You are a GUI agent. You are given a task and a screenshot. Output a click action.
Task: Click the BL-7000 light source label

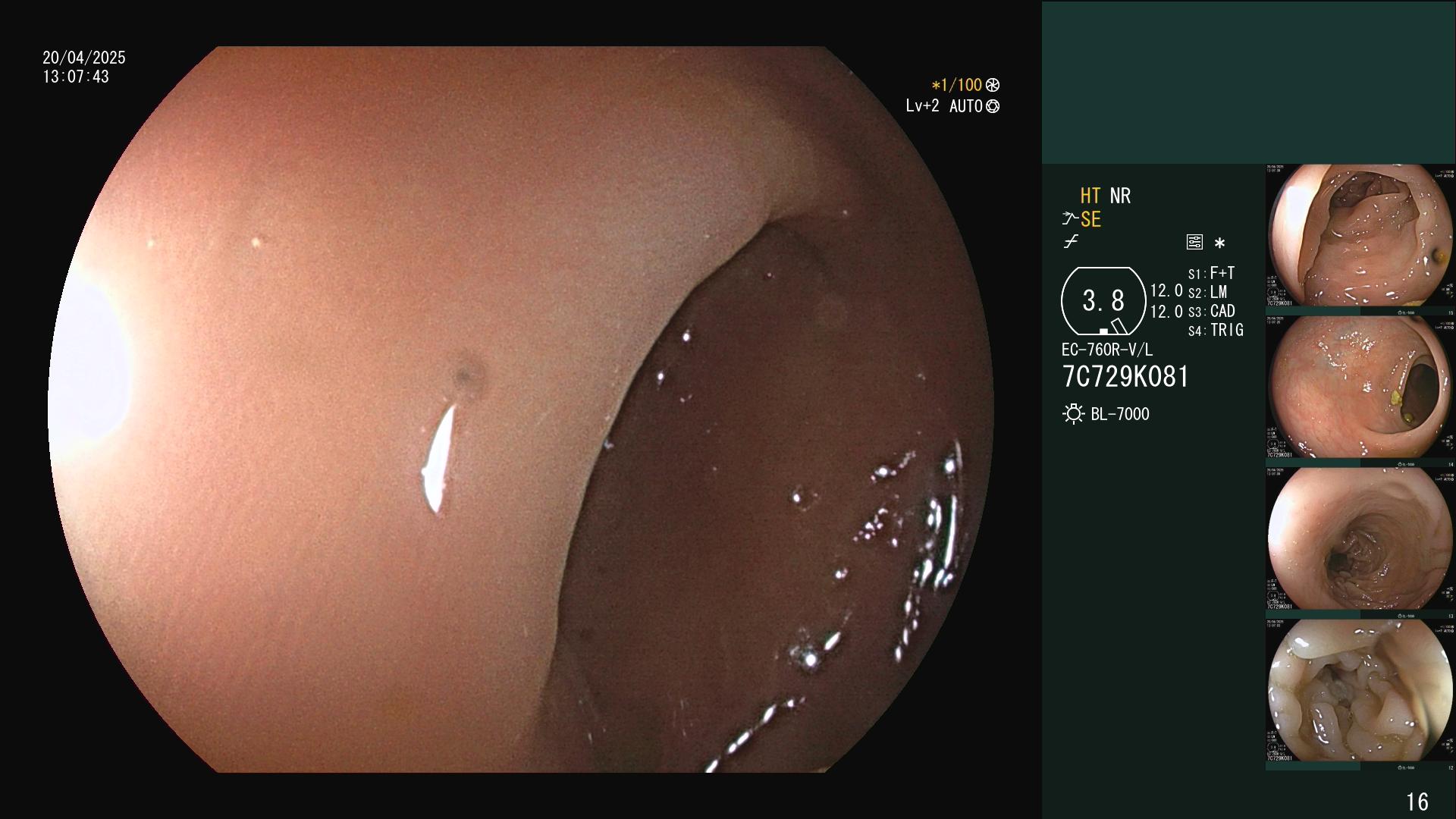pos(1120,414)
